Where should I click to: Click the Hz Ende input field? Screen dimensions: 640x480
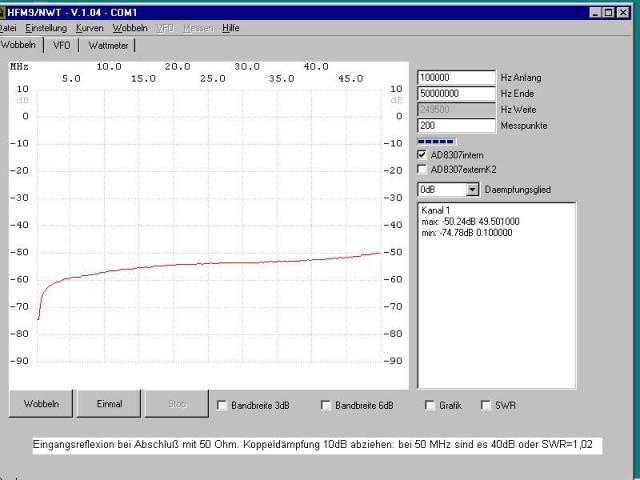456,93
